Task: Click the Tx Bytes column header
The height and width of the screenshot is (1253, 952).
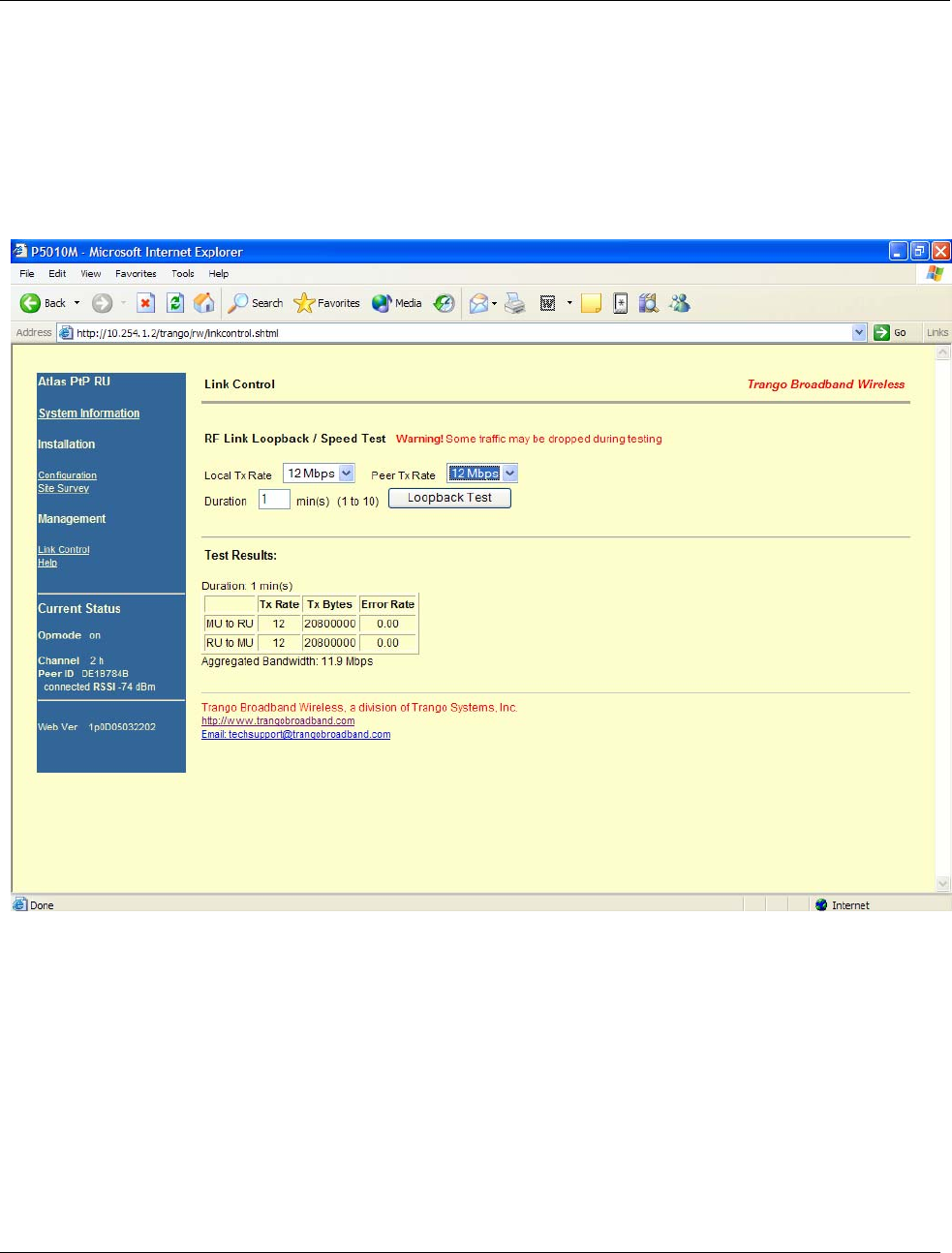Action: 329,604
